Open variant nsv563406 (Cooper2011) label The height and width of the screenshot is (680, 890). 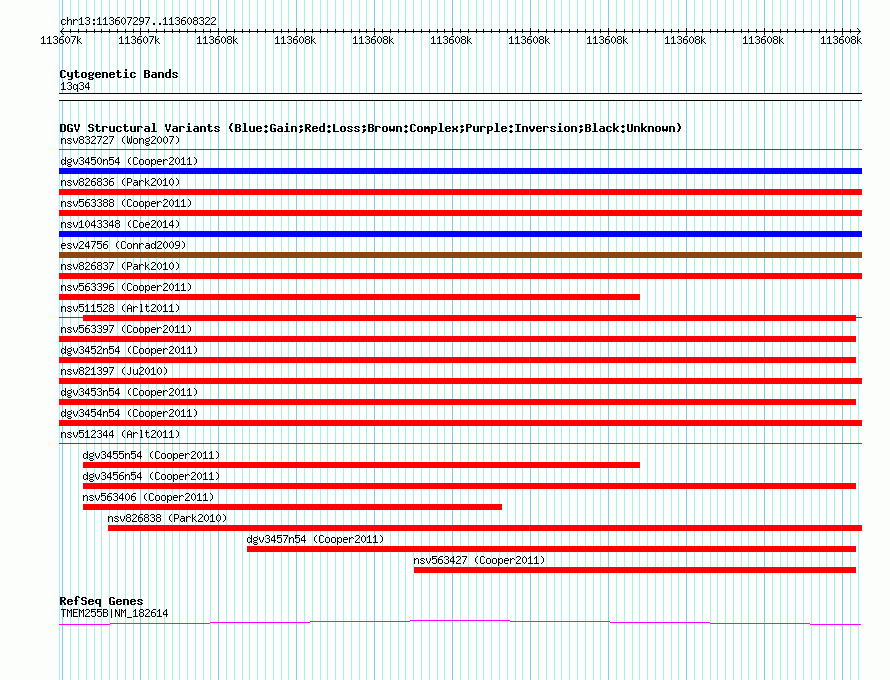click(x=148, y=497)
